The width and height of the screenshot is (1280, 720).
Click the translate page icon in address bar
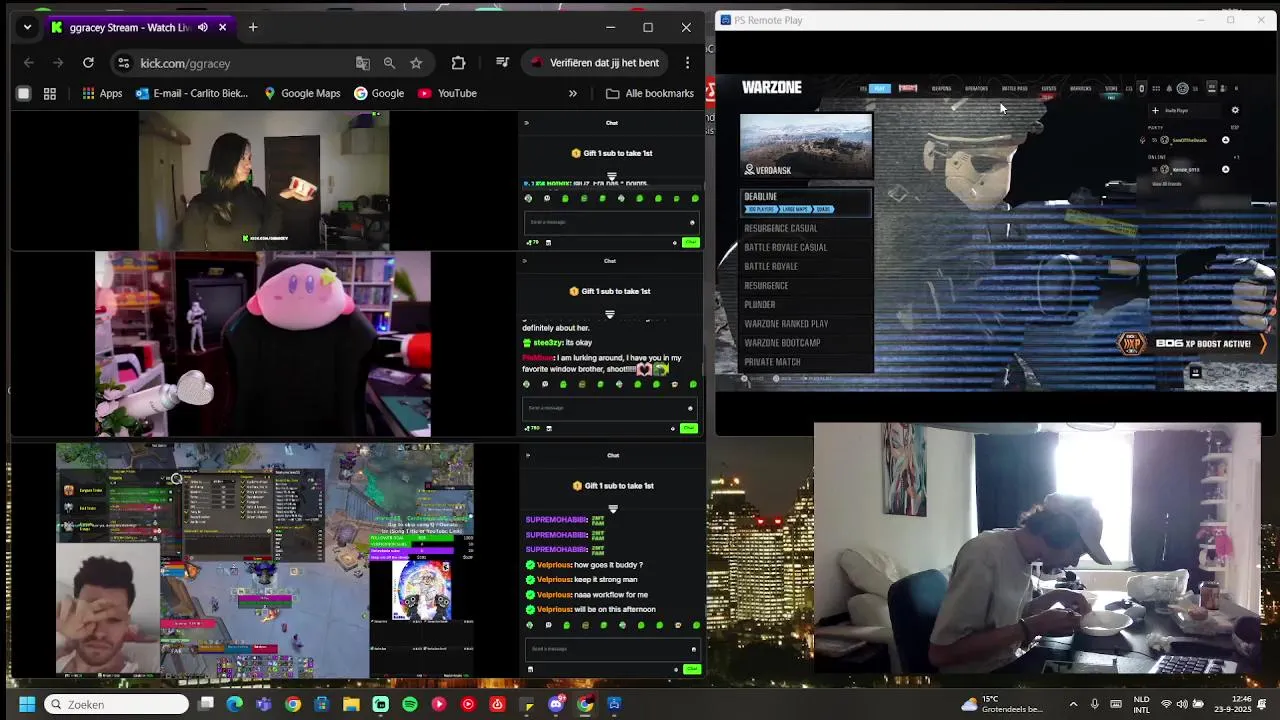click(x=363, y=63)
